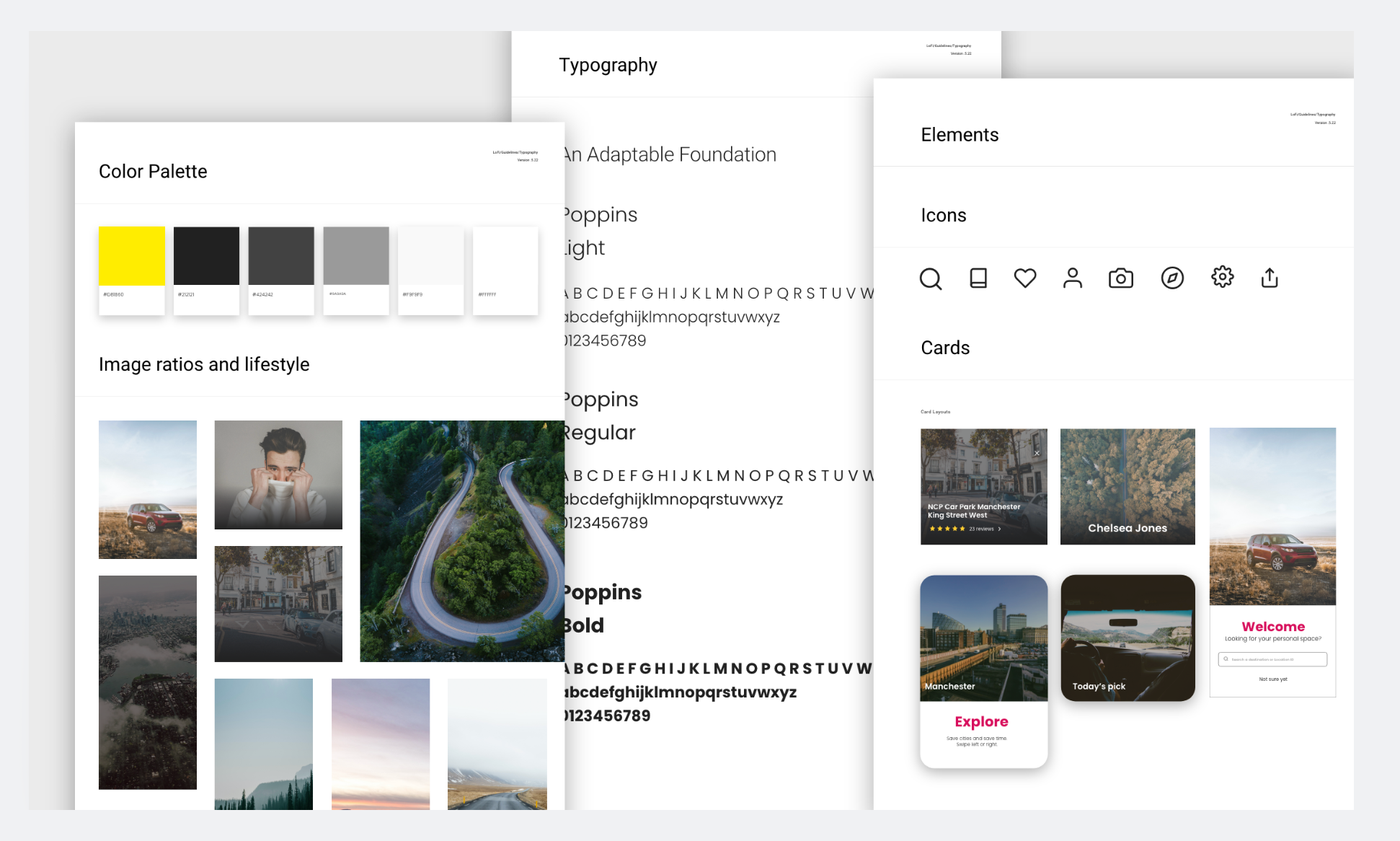Click the camera icon

pyautogui.click(x=1121, y=278)
